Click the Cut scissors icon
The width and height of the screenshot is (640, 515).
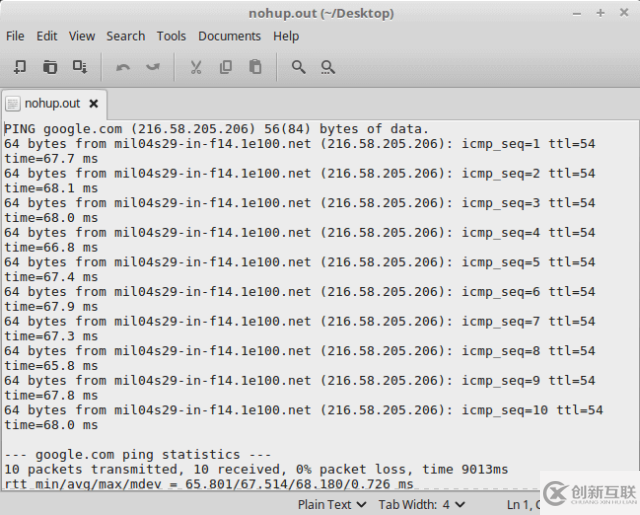pos(196,67)
